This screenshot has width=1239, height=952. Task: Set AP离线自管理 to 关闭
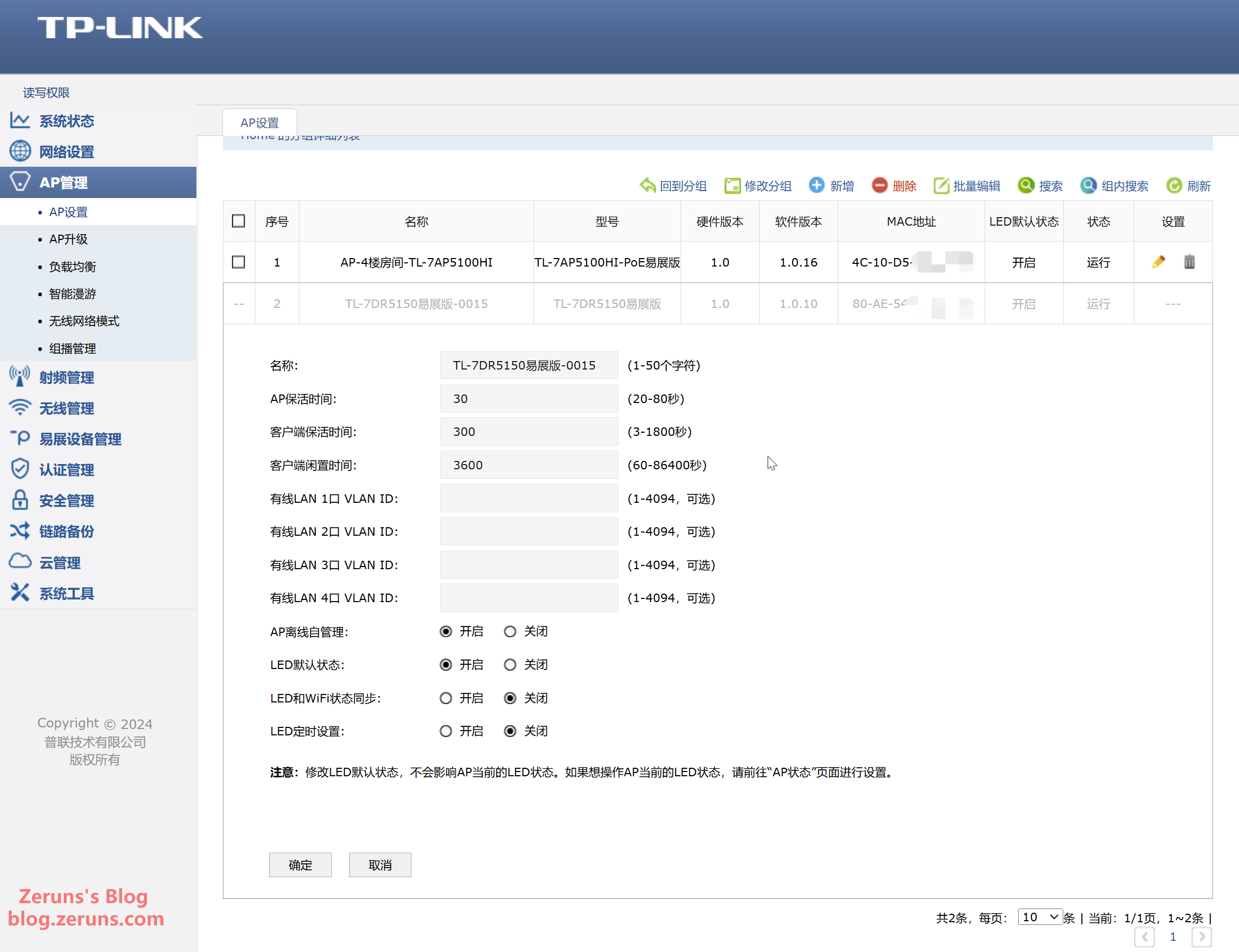coord(510,631)
